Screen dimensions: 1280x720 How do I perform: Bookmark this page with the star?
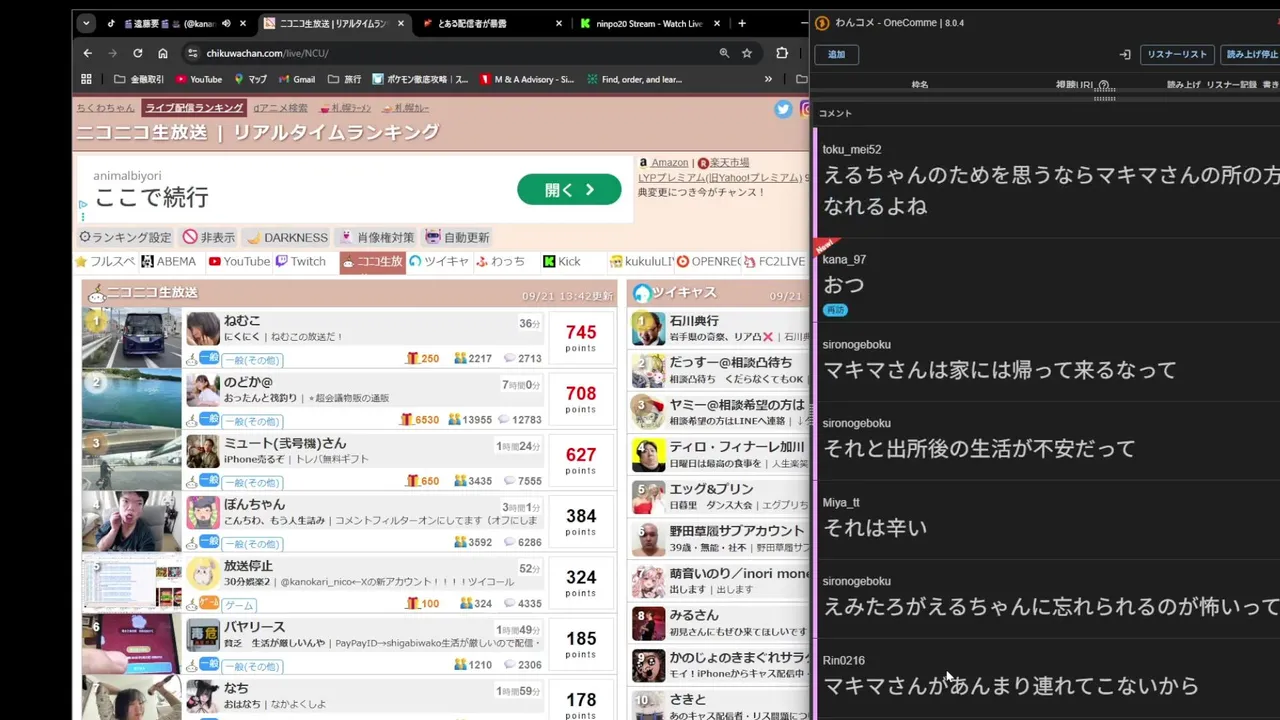click(x=747, y=53)
